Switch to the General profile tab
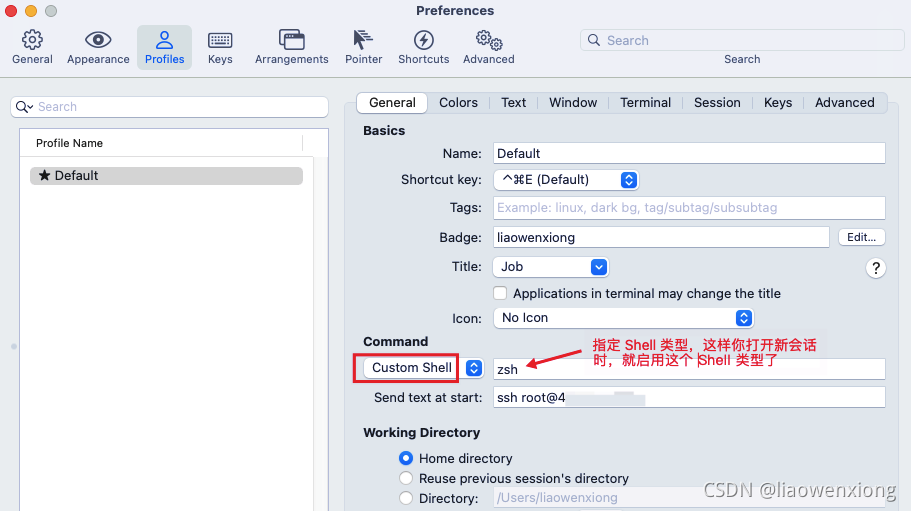The height and width of the screenshot is (511, 911). (x=392, y=103)
